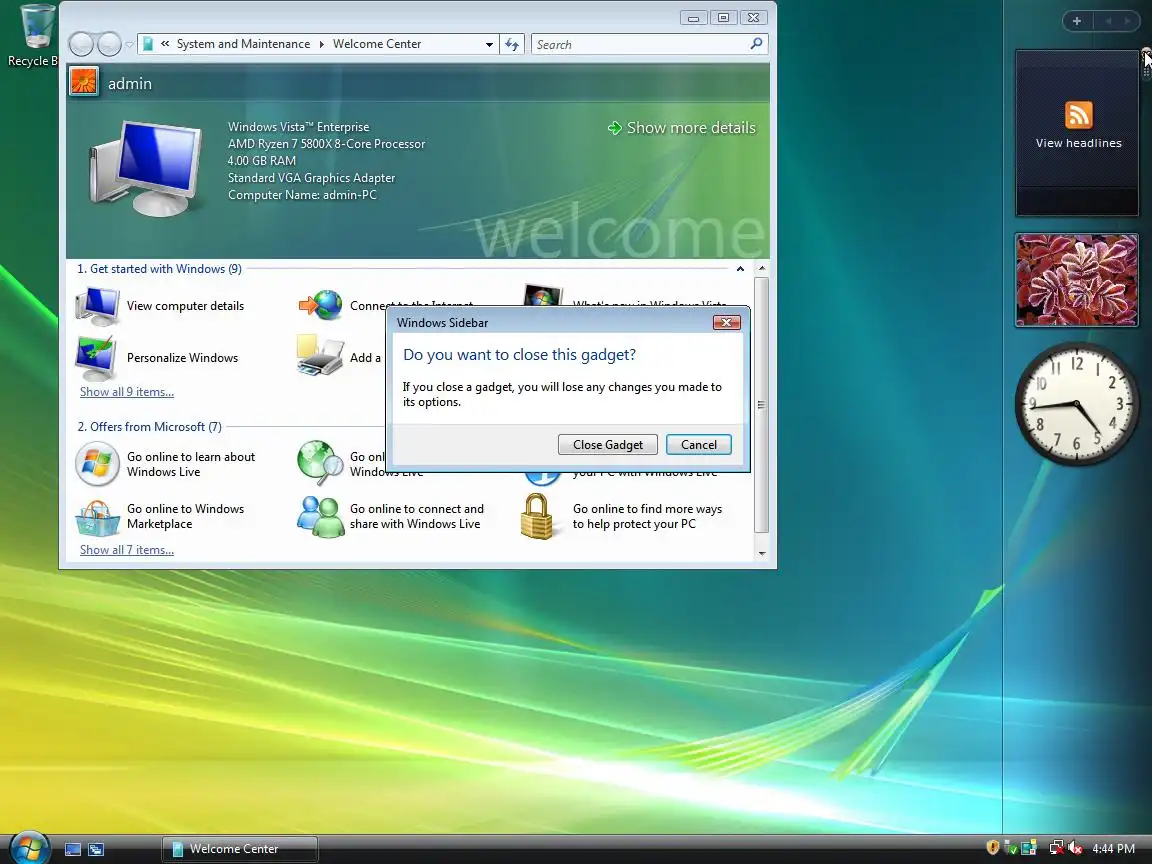Maximize the Welcome Center window
This screenshot has height=864, width=1152.
[724, 18]
